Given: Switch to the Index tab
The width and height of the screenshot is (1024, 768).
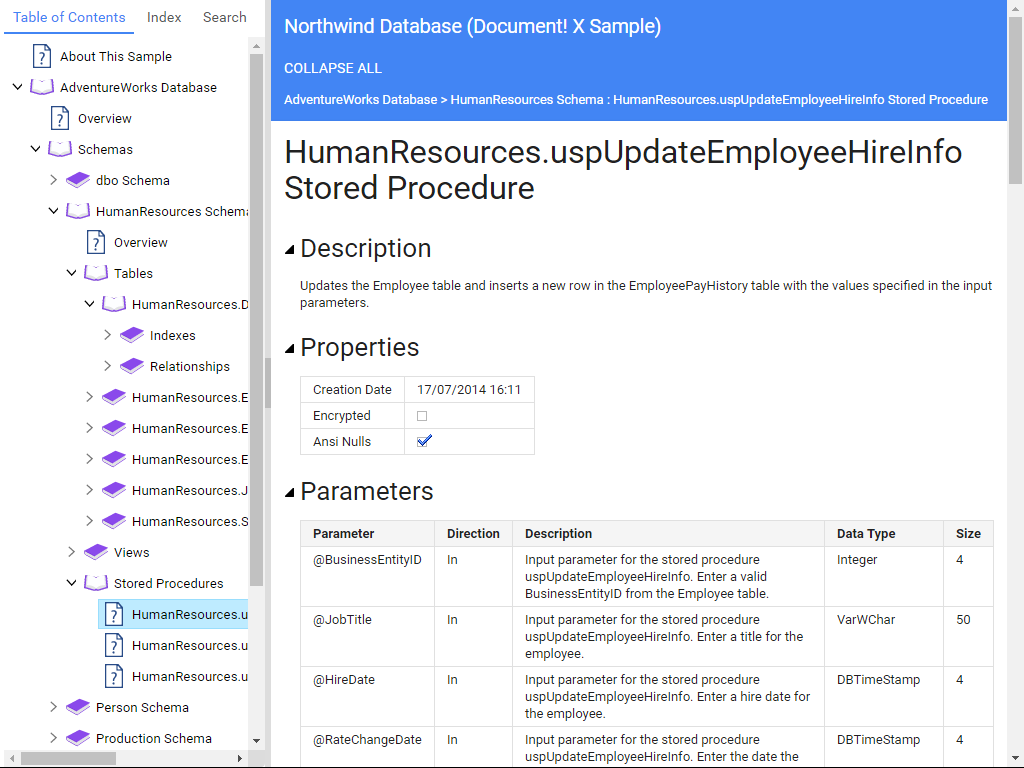Looking at the screenshot, I should point(164,18).
